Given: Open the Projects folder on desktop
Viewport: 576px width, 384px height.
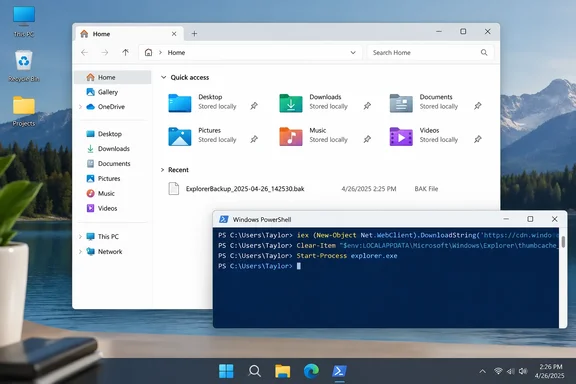Looking at the screenshot, I should click(x=24, y=111).
